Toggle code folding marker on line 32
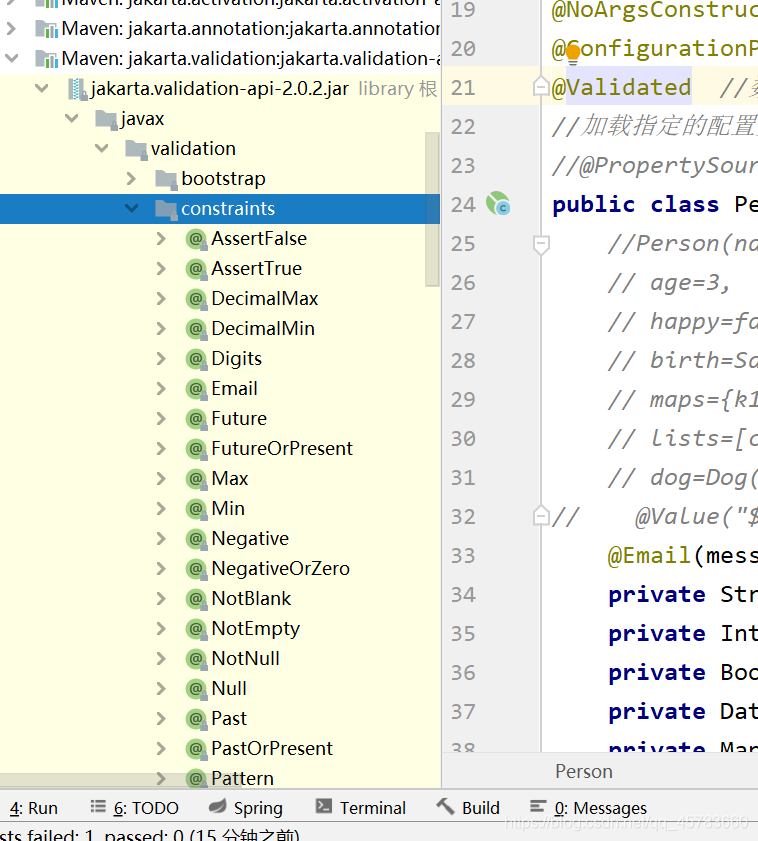This screenshot has width=758, height=841. click(x=541, y=515)
